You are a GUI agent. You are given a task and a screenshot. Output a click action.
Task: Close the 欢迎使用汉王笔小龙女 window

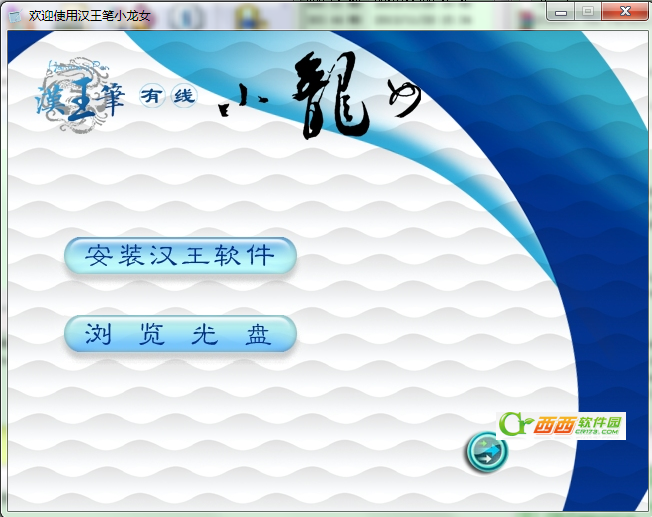[625, 12]
